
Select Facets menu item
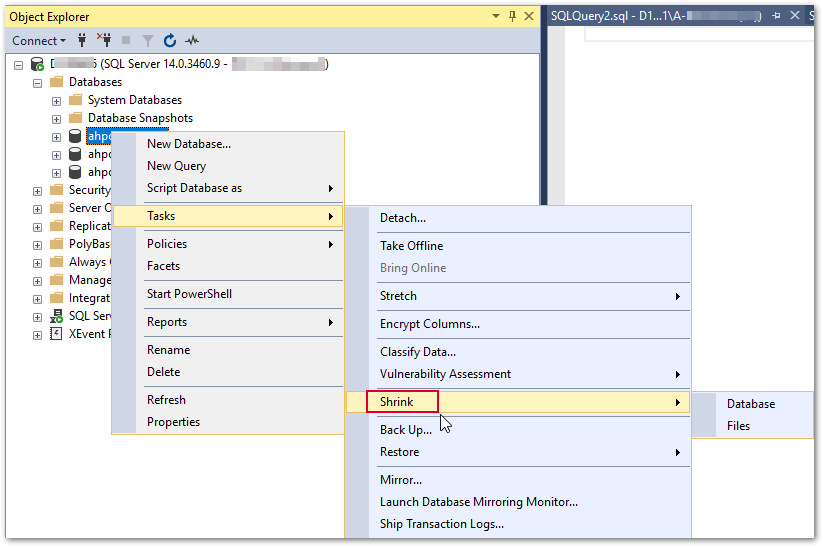coord(228,266)
